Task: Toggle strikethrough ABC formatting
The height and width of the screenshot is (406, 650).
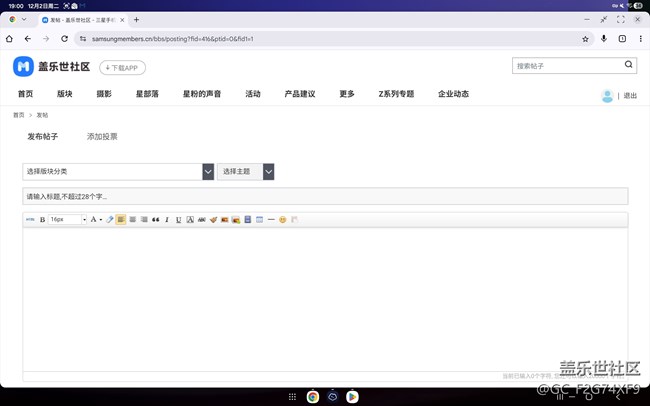Action: pos(201,219)
